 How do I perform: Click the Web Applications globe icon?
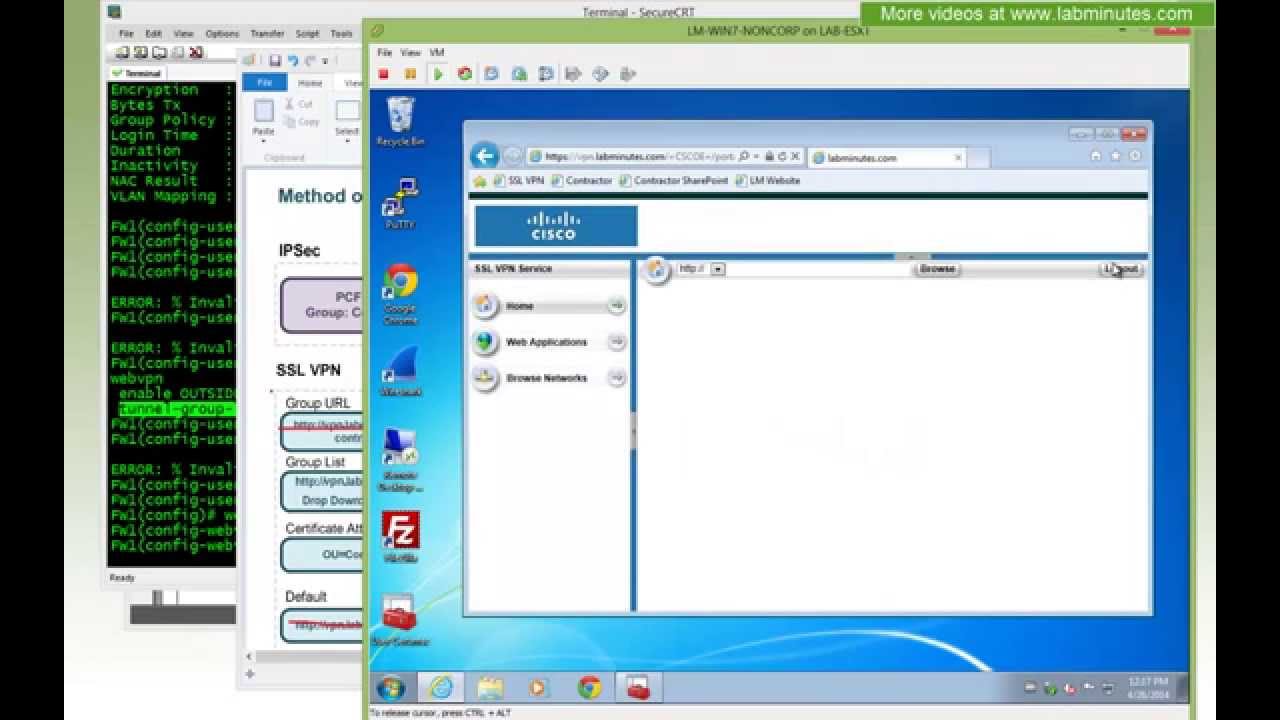485,342
